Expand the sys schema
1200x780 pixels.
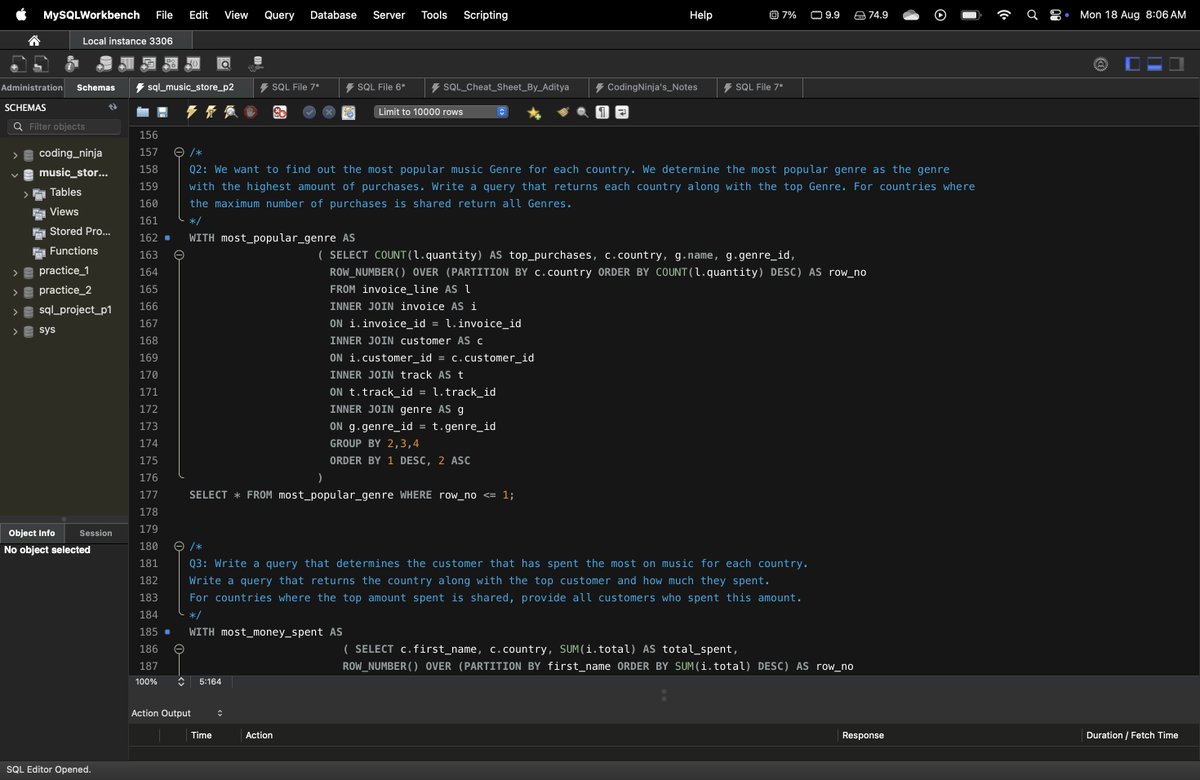[15, 330]
